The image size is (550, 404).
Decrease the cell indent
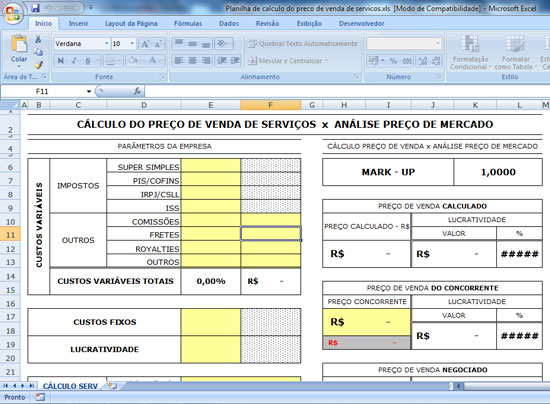pos(222,61)
